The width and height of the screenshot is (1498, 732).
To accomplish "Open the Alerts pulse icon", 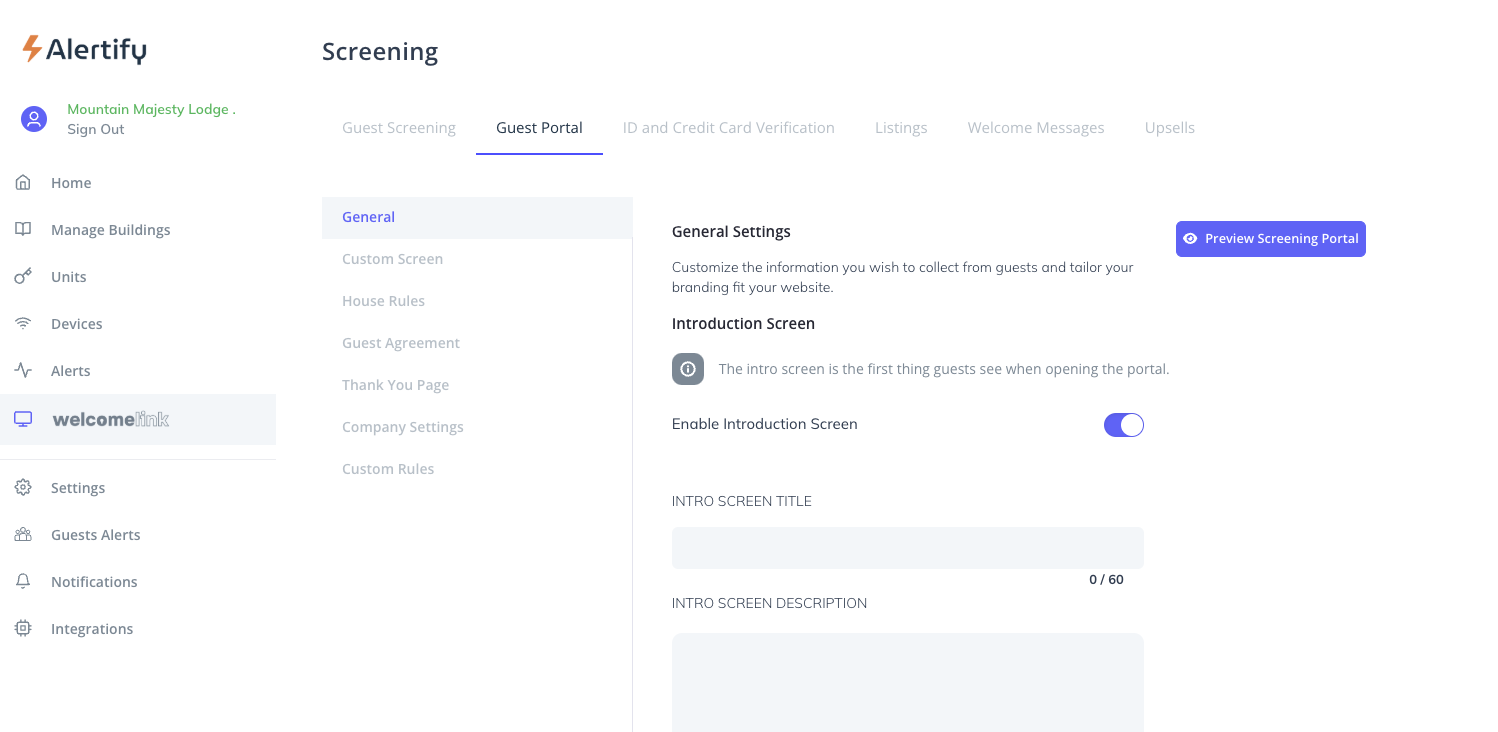I will point(23,371).
